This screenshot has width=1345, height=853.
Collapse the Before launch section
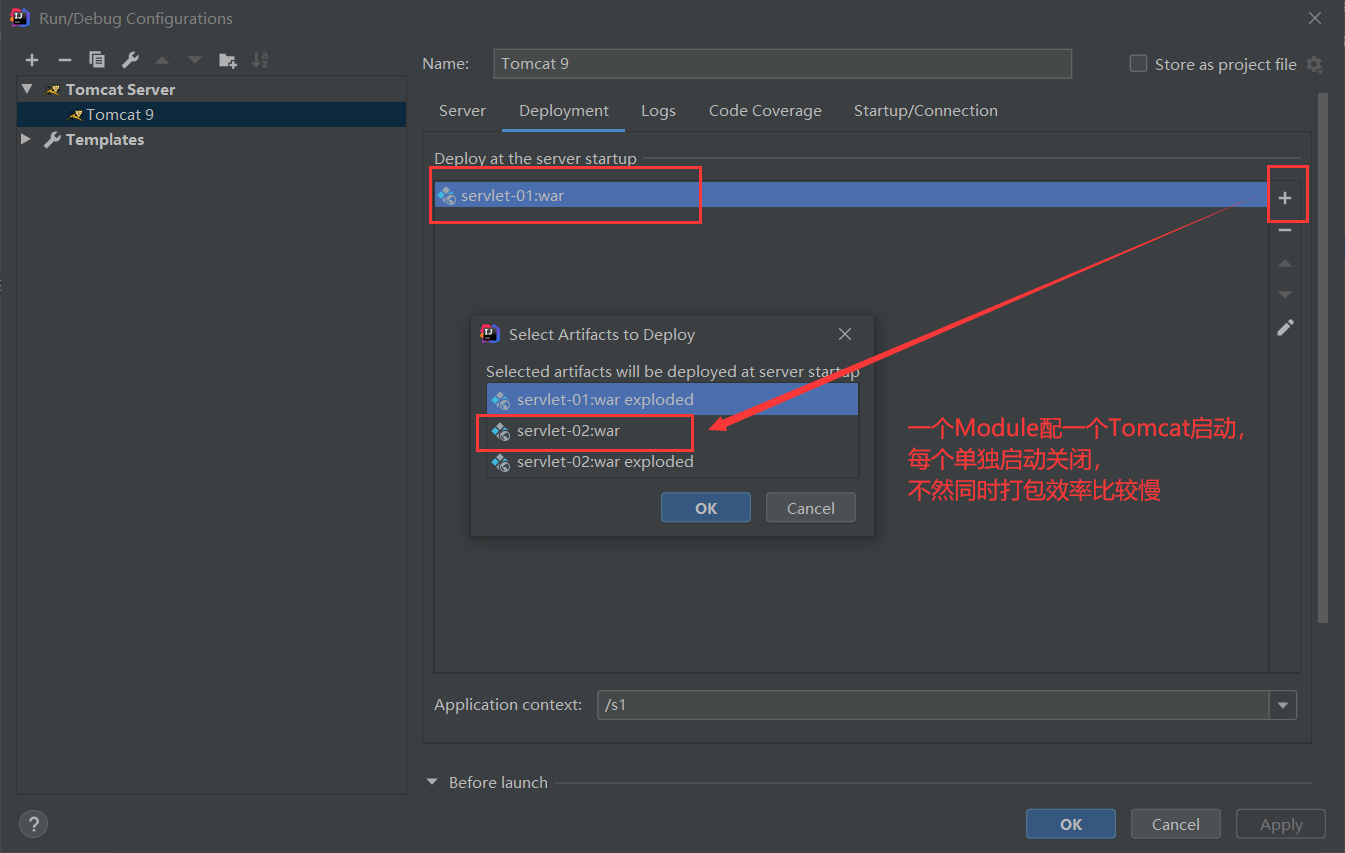tap(432, 782)
